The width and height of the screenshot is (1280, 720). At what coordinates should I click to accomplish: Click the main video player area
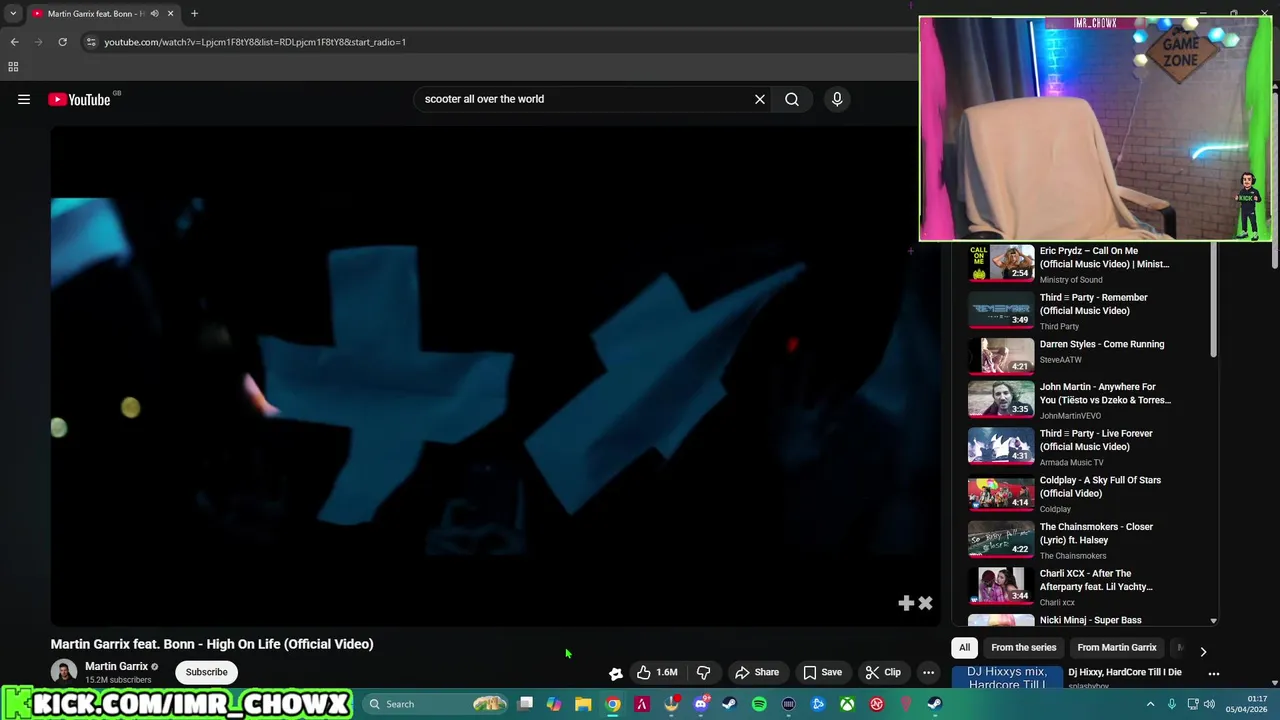(496, 376)
